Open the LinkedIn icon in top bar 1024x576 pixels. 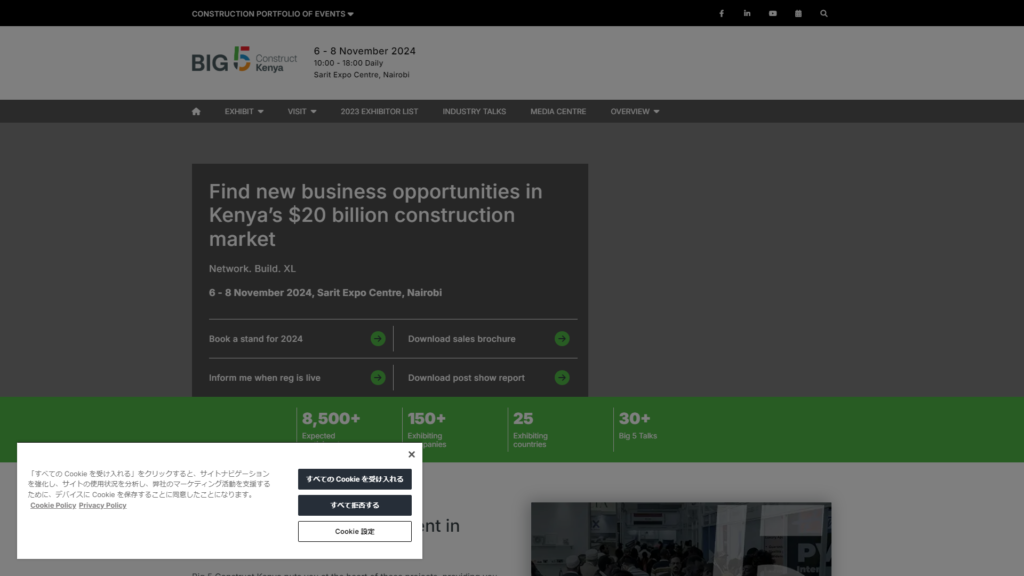click(746, 13)
